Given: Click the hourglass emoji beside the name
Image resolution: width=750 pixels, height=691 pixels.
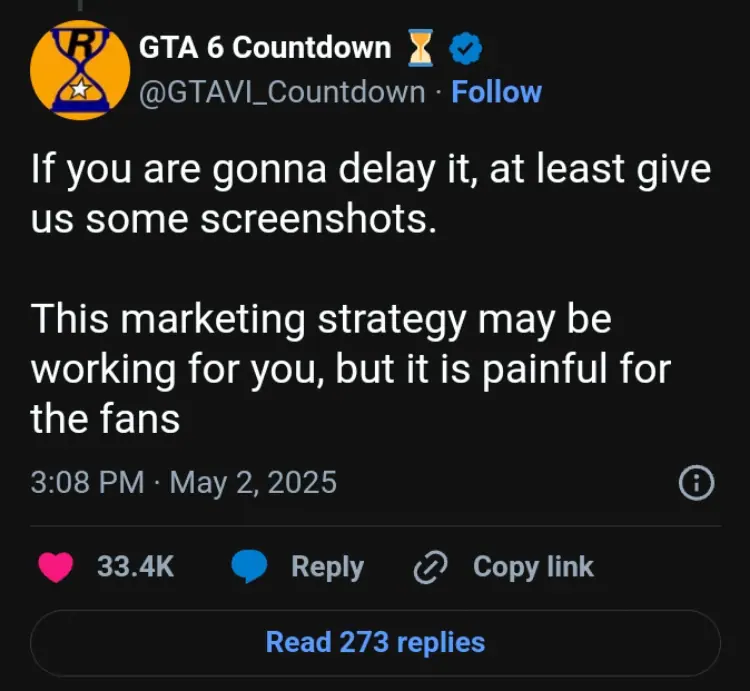Looking at the screenshot, I should click(x=421, y=48).
